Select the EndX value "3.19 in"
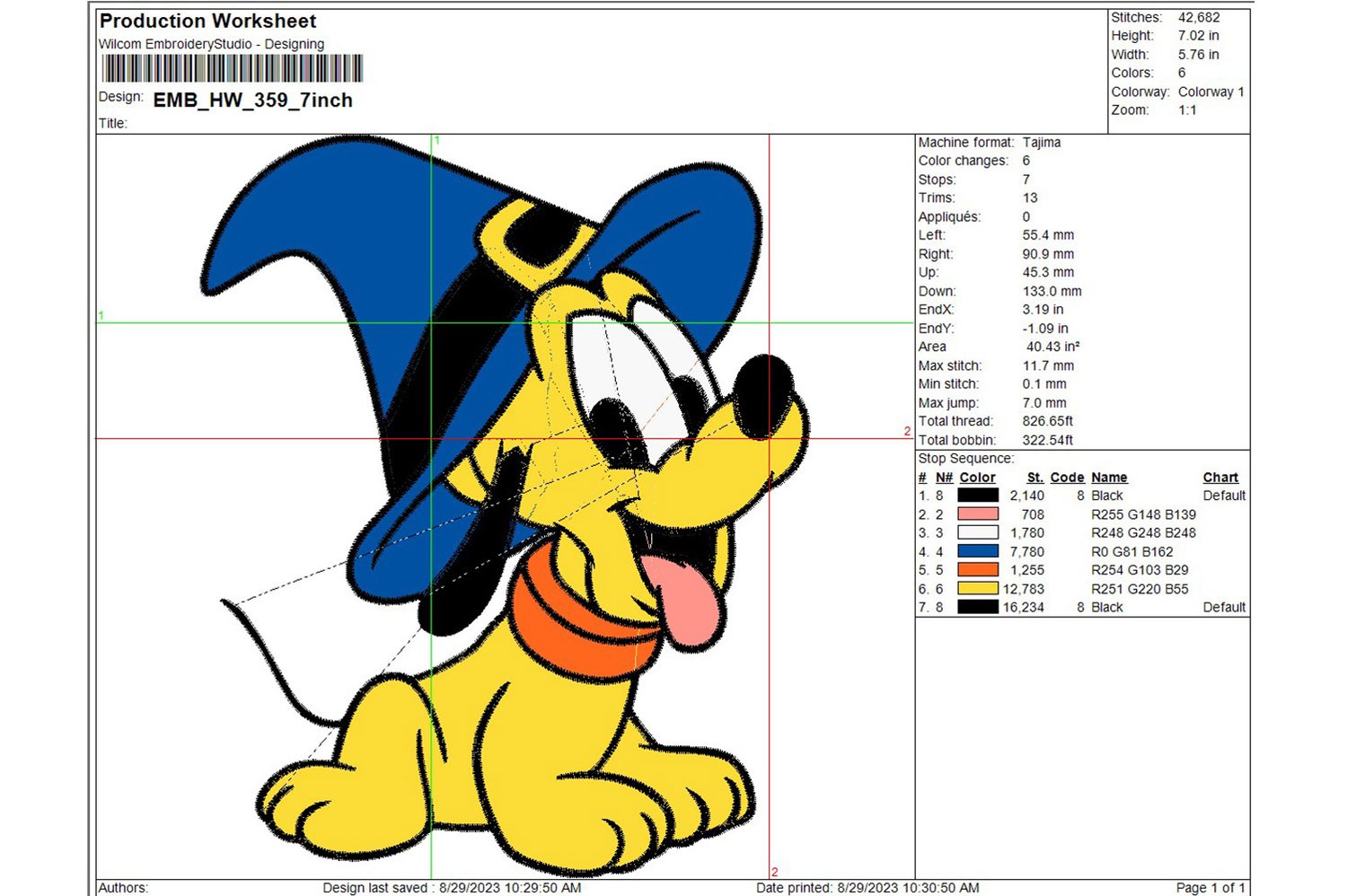Image resolution: width=1347 pixels, height=896 pixels. (x=1043, y=310)
